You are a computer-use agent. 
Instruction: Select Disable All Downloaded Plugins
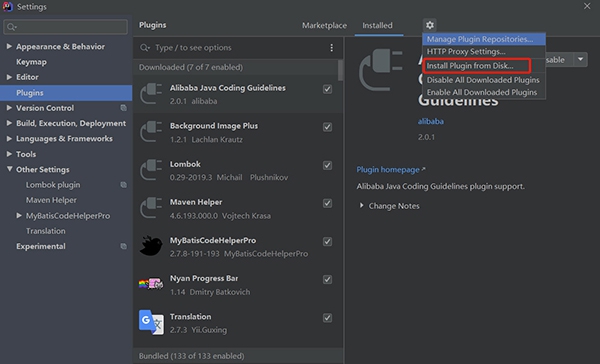[x=484, y=80]
